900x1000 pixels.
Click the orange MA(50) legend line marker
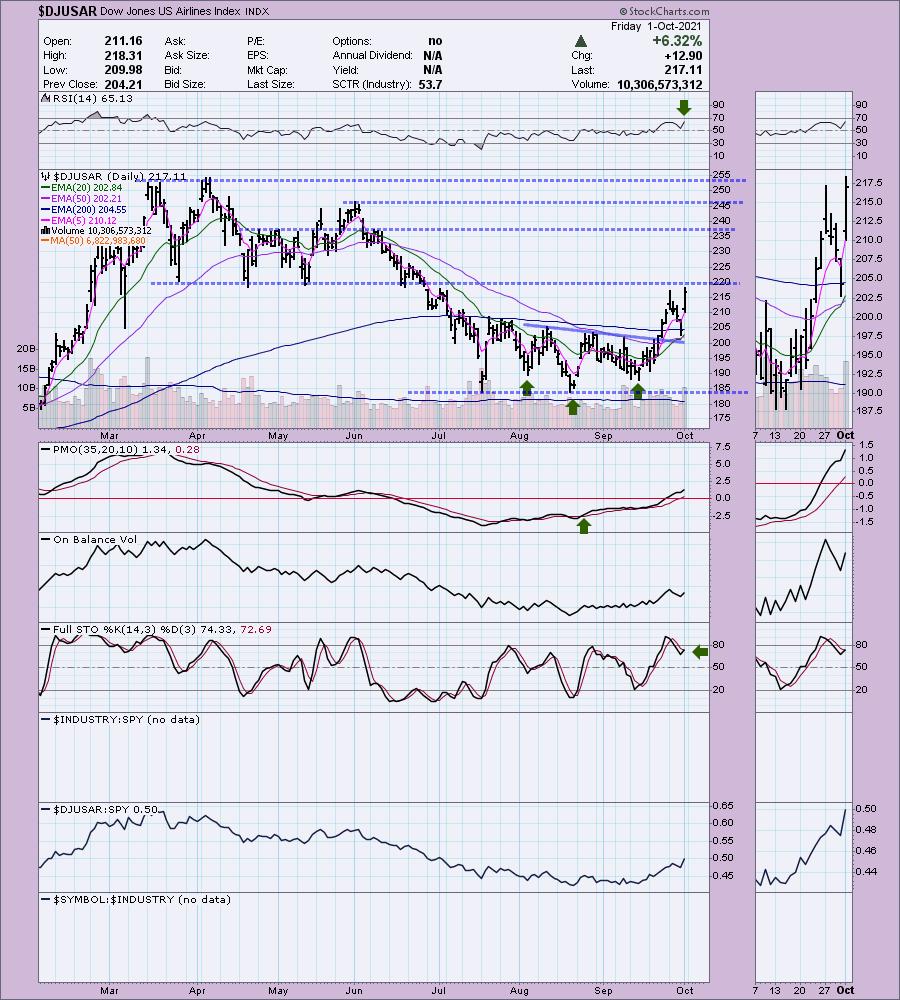(45, 241)
